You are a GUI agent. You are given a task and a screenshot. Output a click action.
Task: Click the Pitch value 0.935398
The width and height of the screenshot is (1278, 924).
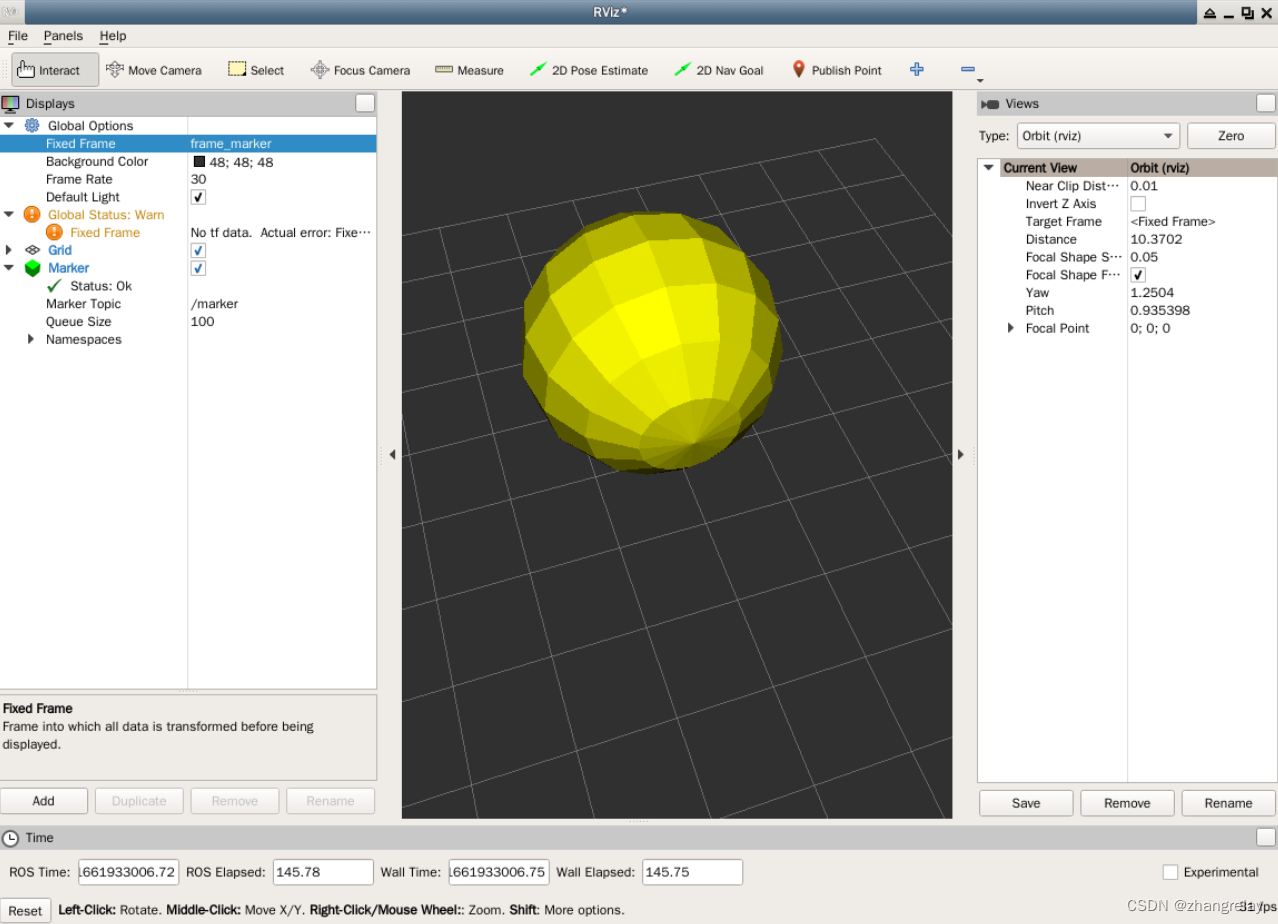1160,311
